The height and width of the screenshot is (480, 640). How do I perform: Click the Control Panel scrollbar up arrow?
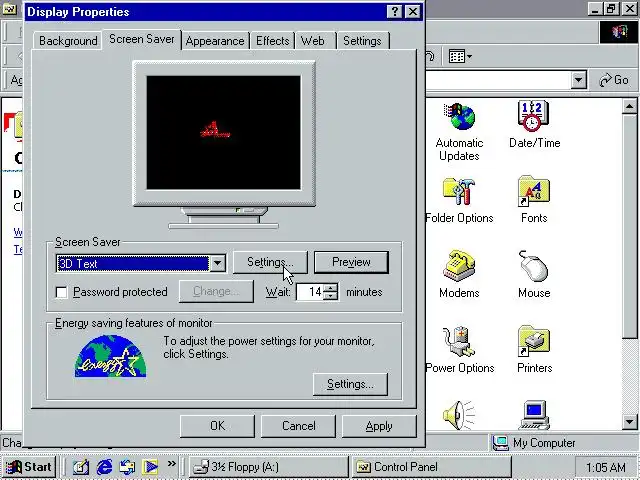[629, 107]
